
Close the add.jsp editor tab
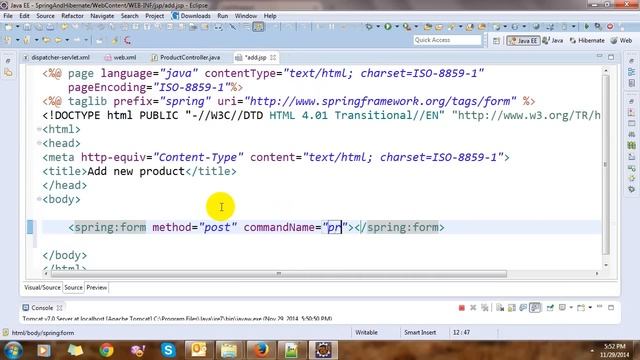273,58
